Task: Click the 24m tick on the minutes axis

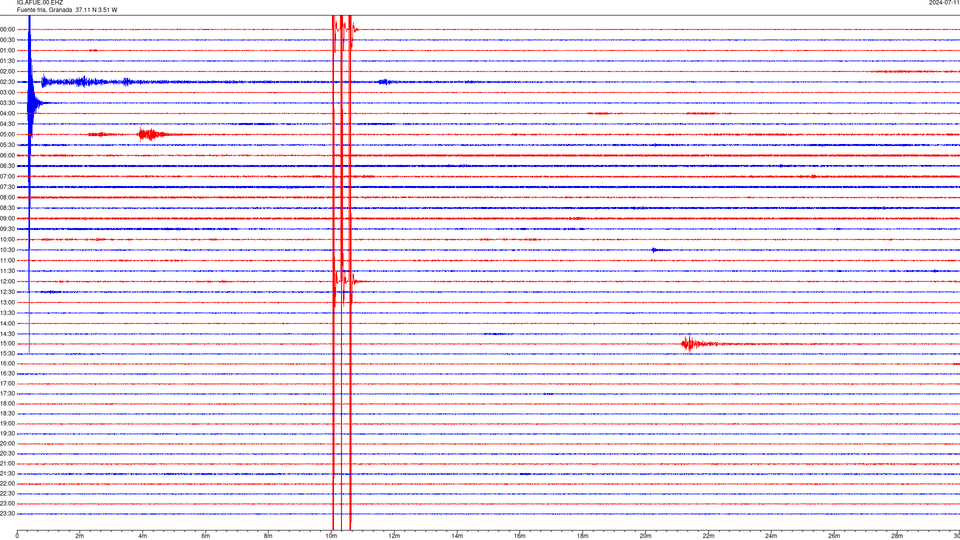Action: [x=771, y=536]
